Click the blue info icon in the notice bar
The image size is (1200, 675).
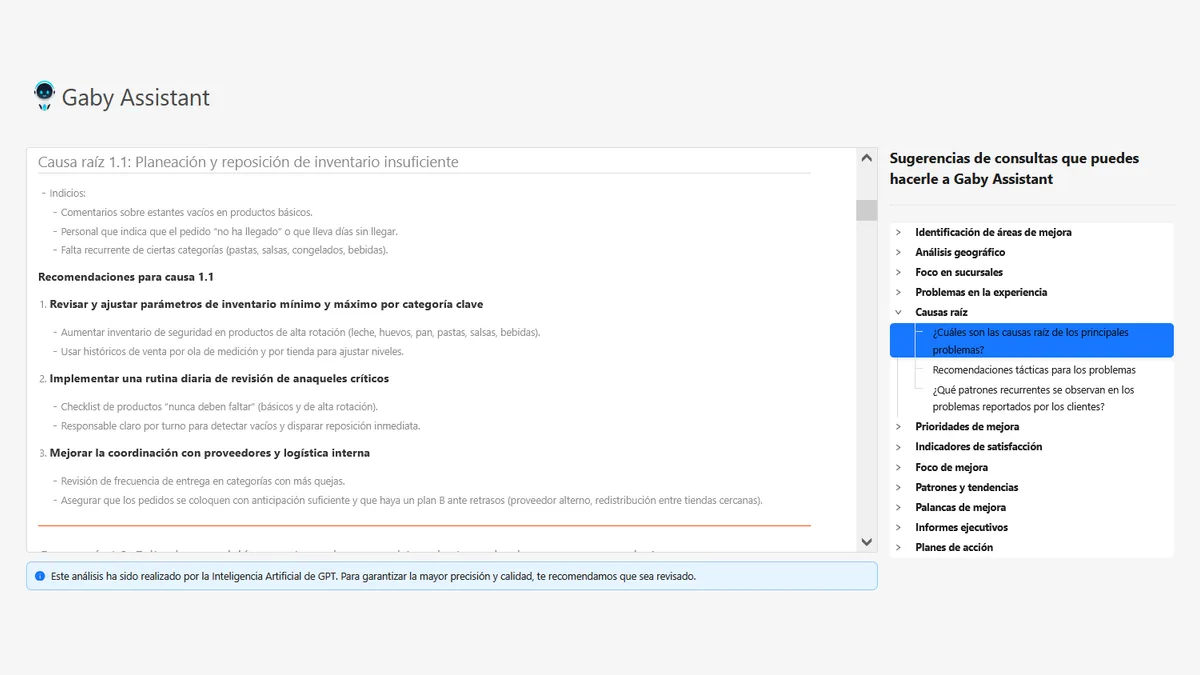40,576
